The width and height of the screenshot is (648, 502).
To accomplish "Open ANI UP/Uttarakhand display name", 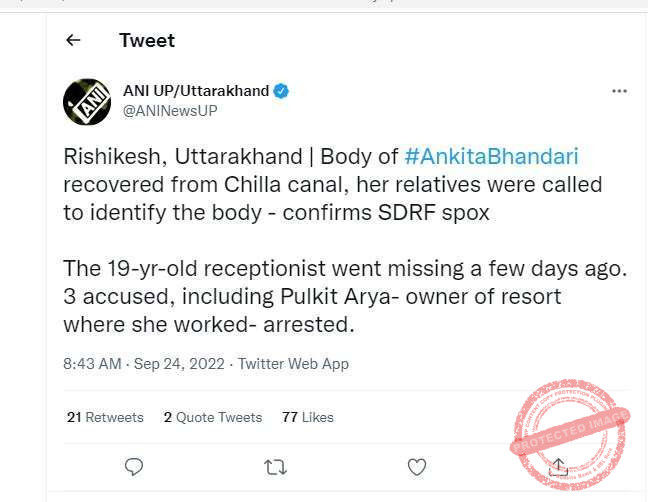I will coord(196,91).
